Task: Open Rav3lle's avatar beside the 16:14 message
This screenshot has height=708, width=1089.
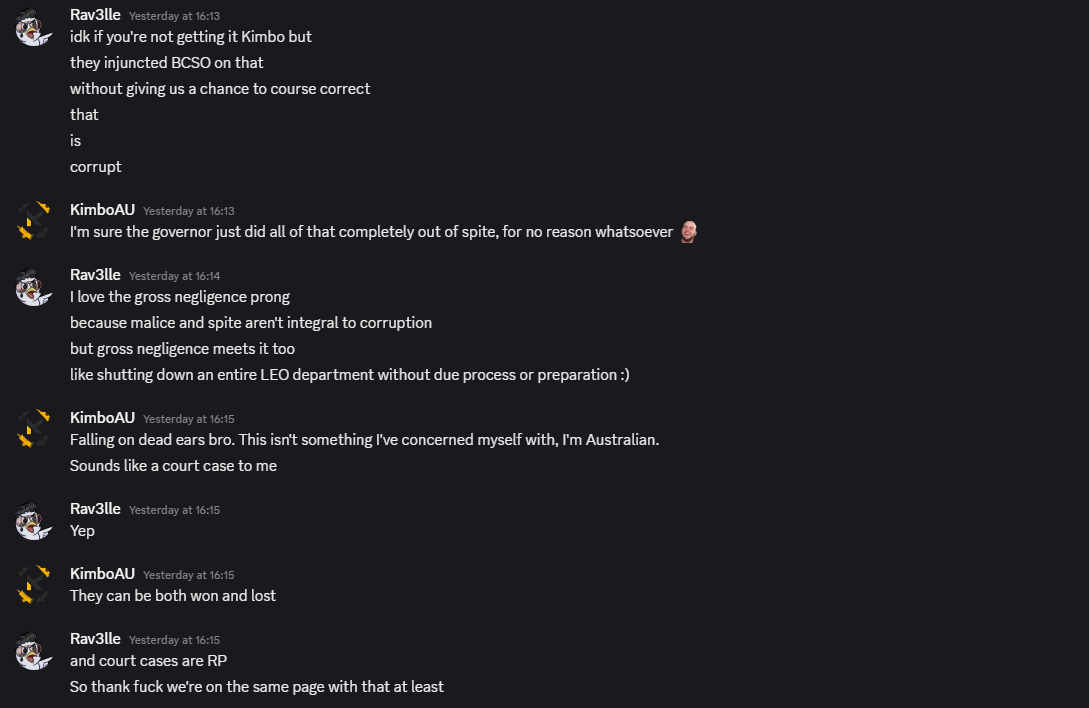Action: [x=33, y=286]
